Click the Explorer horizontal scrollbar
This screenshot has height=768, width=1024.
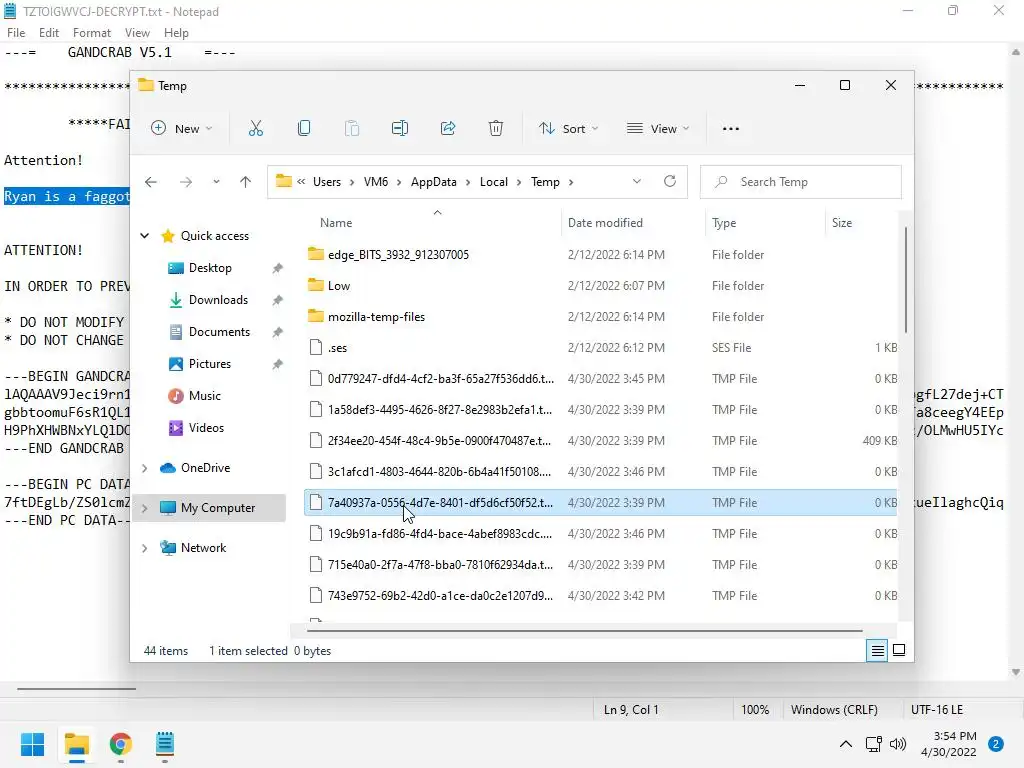click(x=584, y=631)
